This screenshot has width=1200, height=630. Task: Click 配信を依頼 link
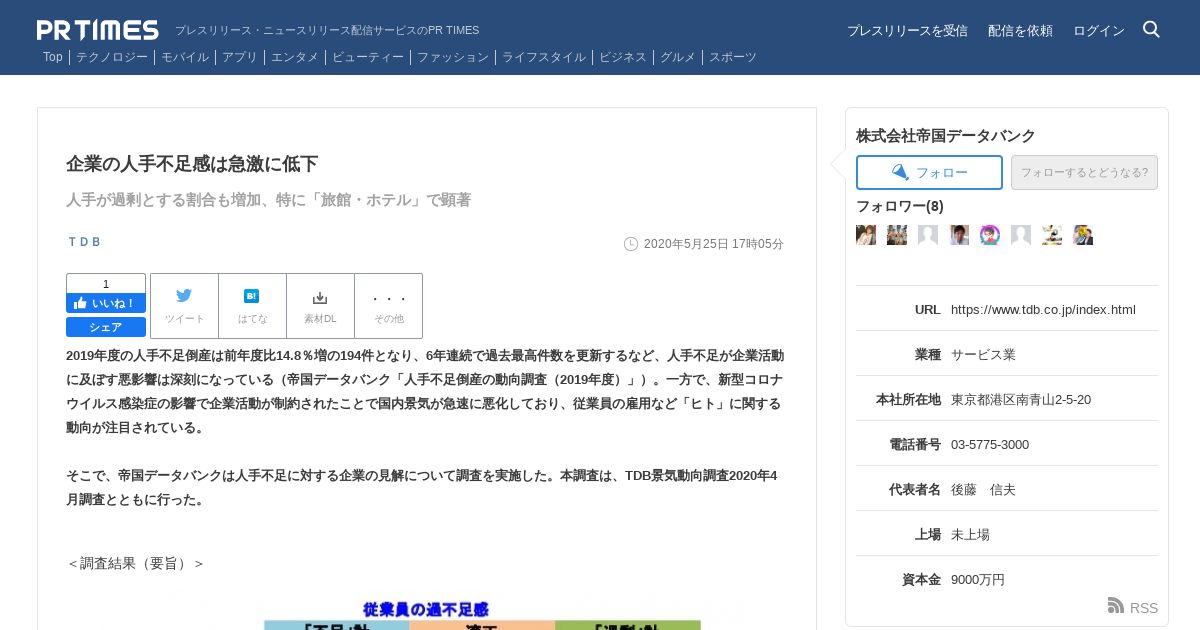1020,31
